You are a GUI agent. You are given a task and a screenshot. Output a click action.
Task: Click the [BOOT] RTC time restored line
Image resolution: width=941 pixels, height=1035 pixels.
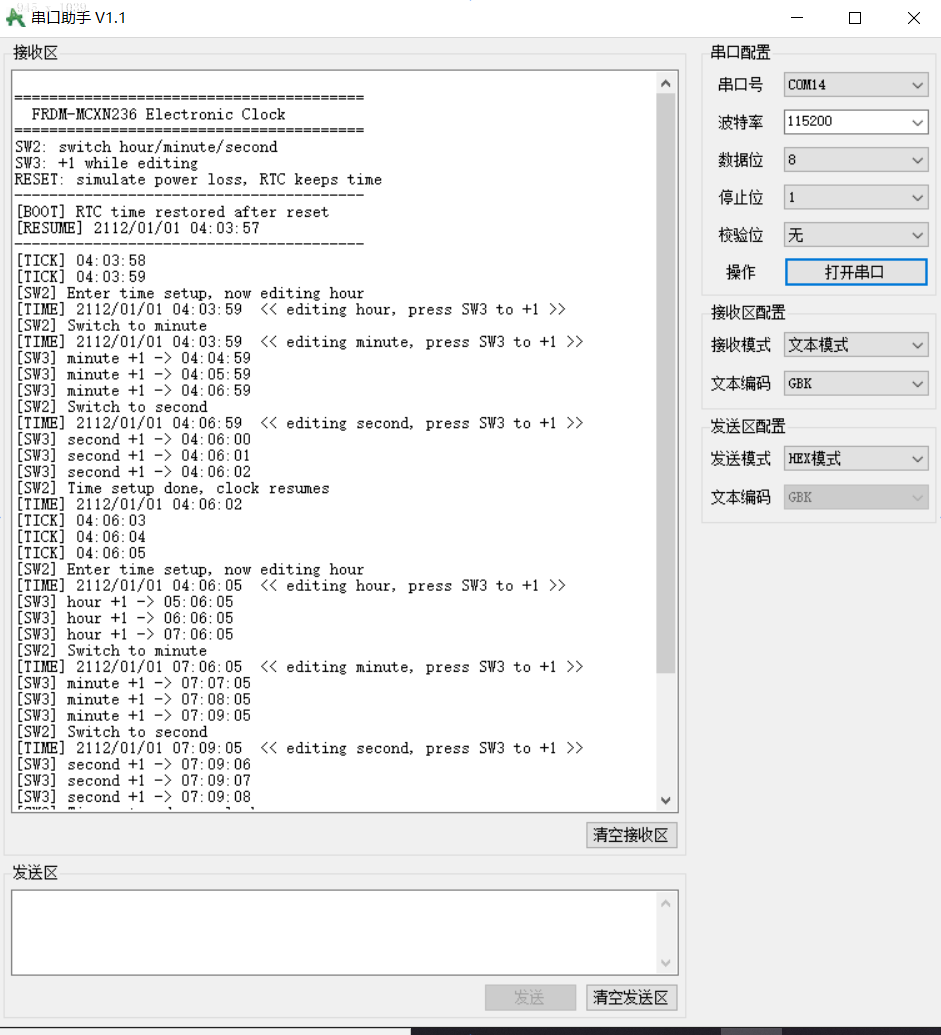[172, 212]
